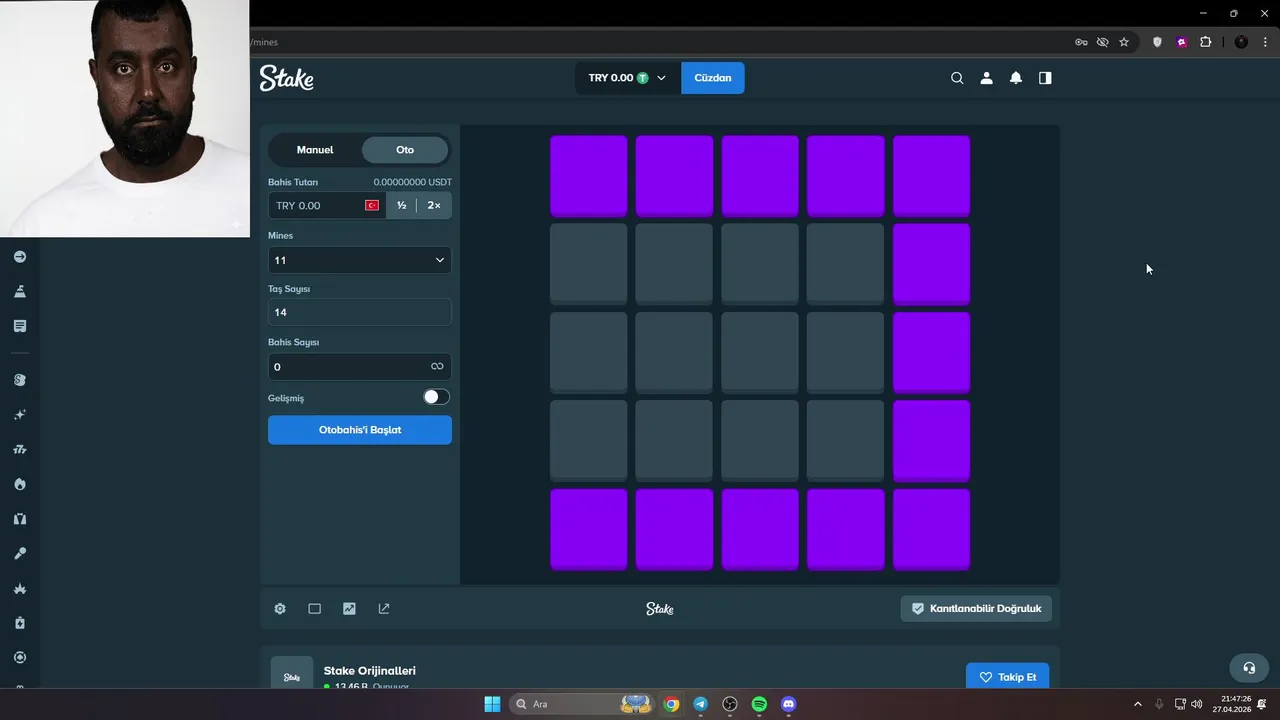This screenshot has height=720, width=1280.
Task: Toggle the top-right purple tile
Action: pos(931,176)
